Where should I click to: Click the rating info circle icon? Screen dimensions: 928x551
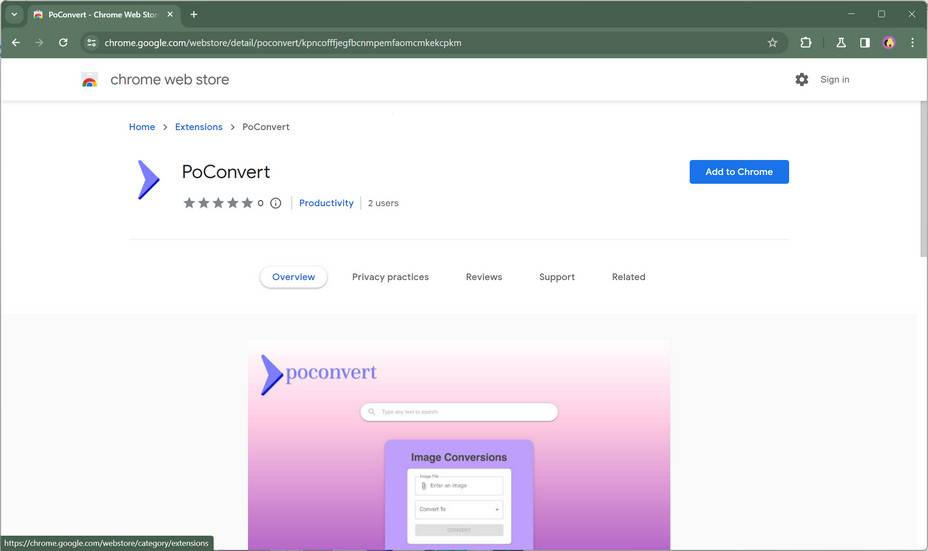(x=276, y=203)
